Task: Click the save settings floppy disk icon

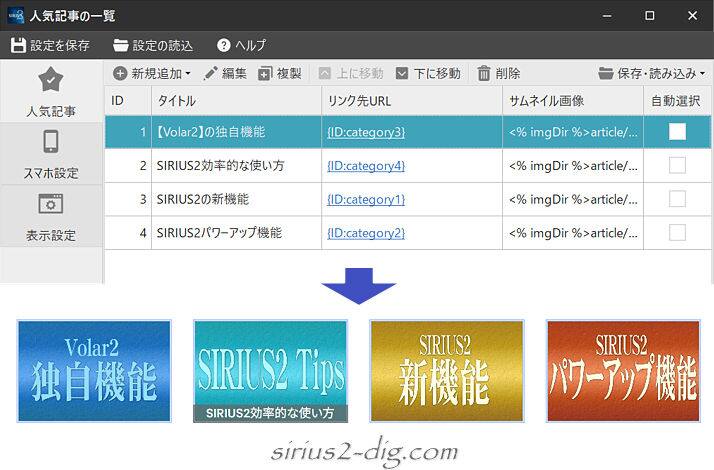Action: pyautogui.click(x=19, y=46)
